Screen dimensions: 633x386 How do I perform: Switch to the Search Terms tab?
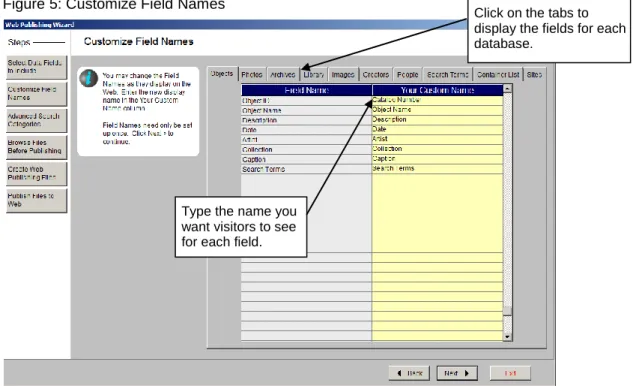click(x=448, y=75)
